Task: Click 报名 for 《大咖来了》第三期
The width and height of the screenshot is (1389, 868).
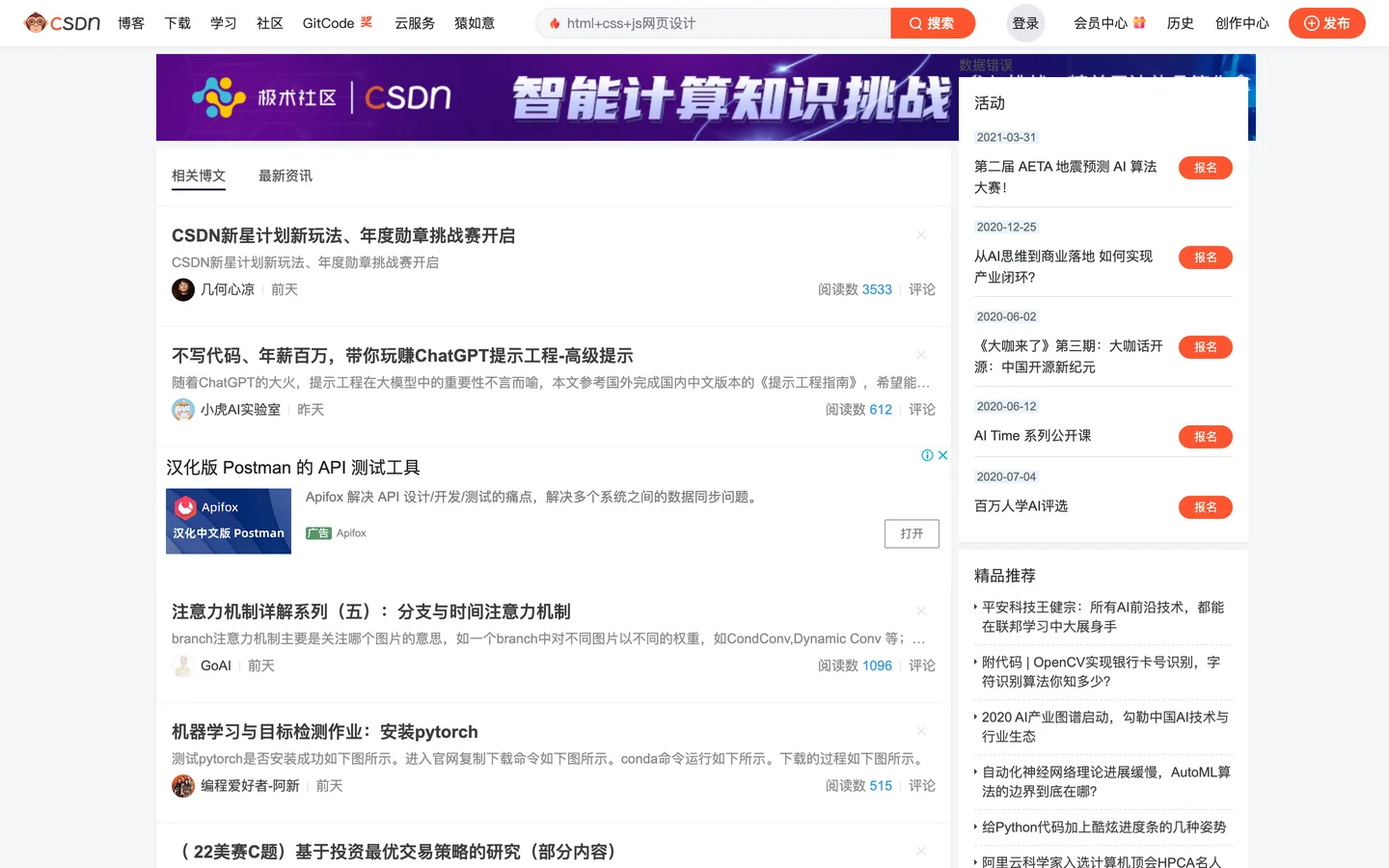Action: coord(1206,347)
